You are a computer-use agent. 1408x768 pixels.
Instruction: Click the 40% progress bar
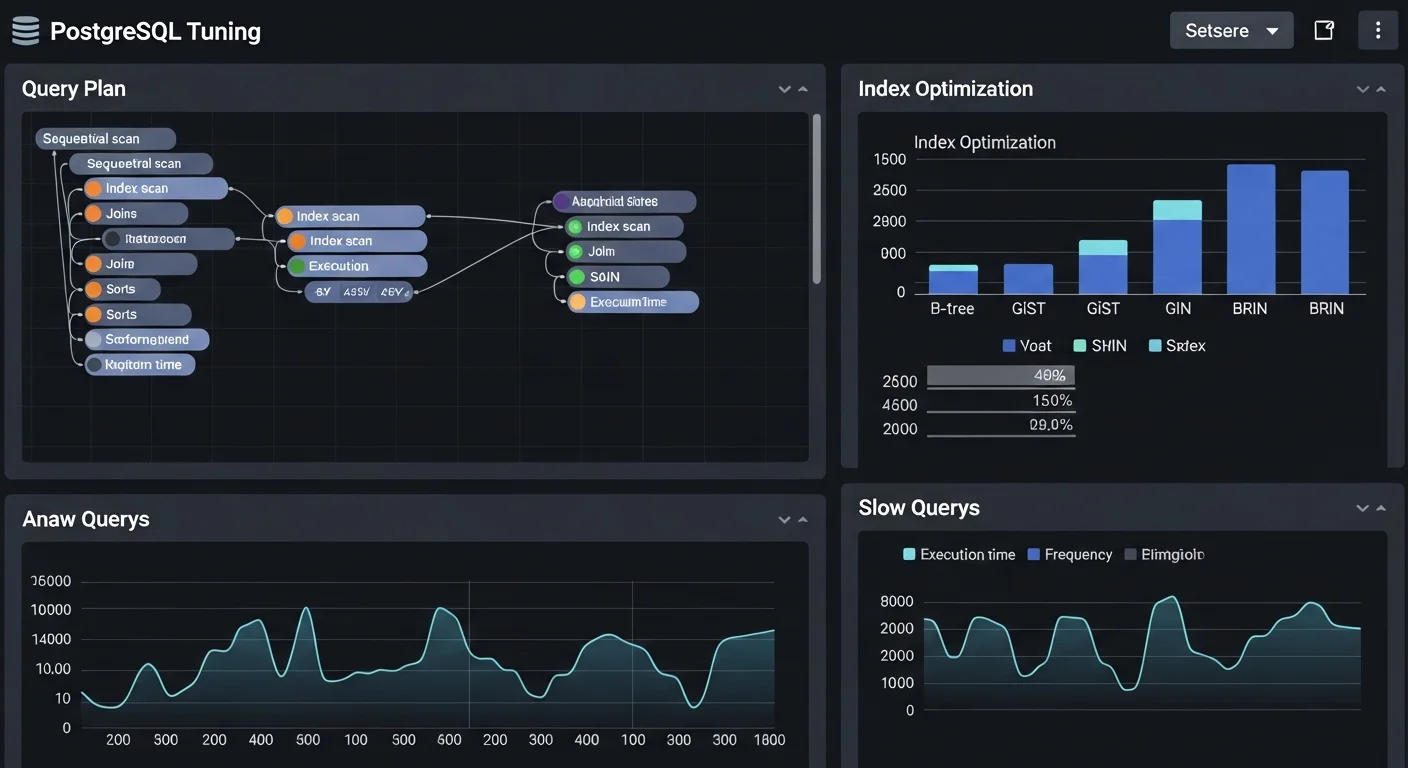click(x=1000, y=376)
